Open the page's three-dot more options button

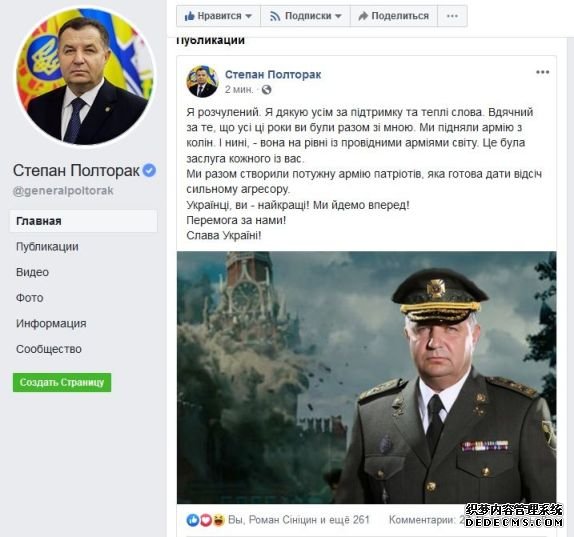tap(452, 16)
